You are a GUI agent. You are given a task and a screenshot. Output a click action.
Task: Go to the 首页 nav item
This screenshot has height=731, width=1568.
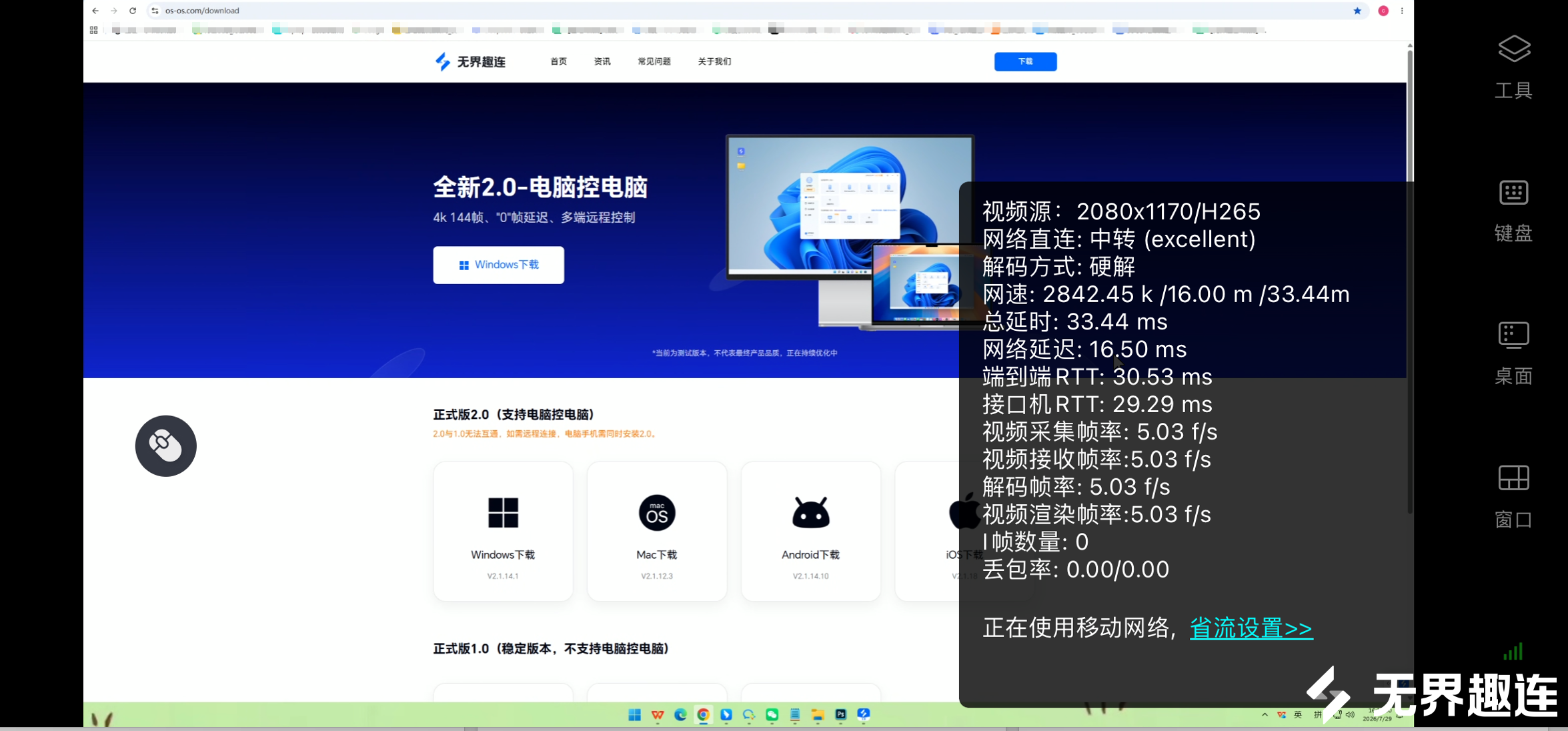pos(558,61)
